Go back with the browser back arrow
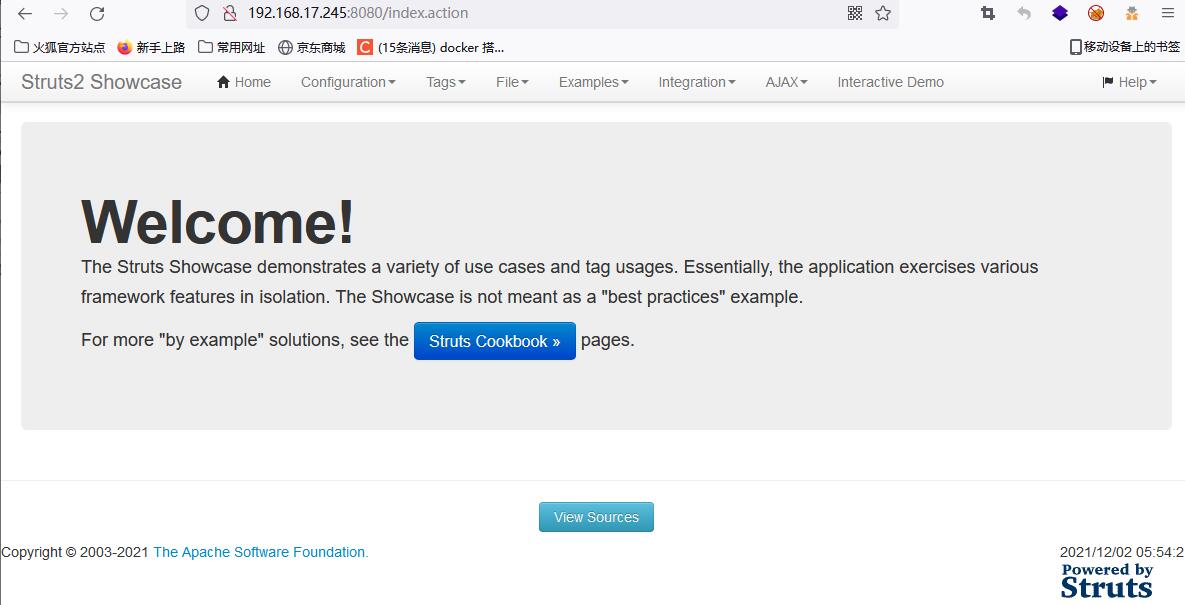 (x=25, y=14)
